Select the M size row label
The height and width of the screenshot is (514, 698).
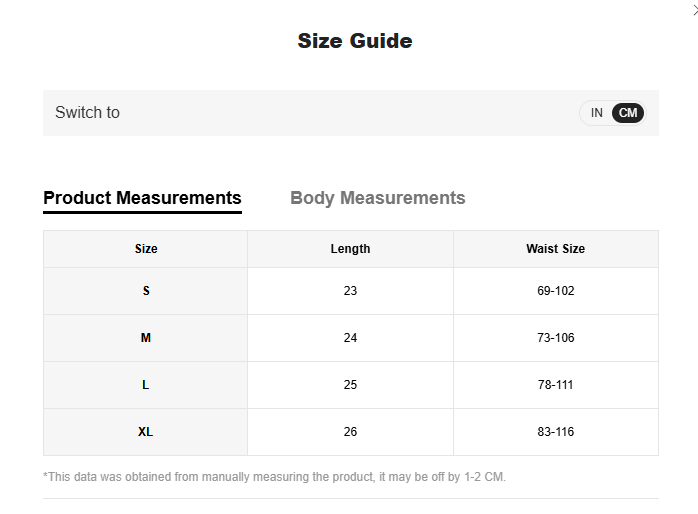[146, 338]
